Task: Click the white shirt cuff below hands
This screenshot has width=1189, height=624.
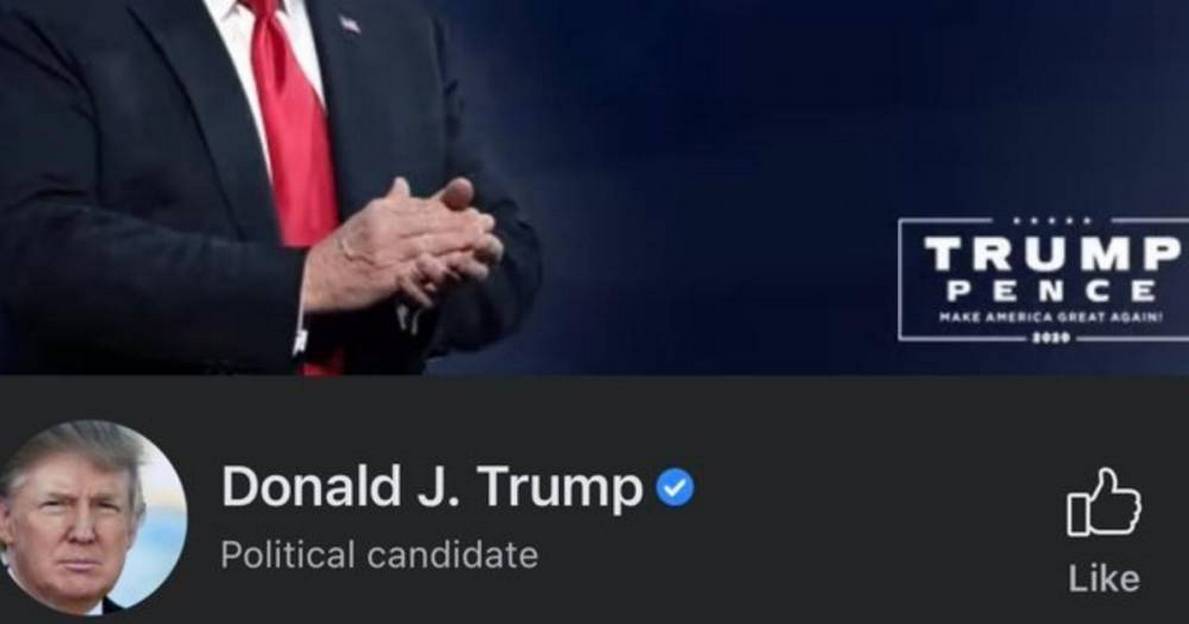Action: click(300, 339)
